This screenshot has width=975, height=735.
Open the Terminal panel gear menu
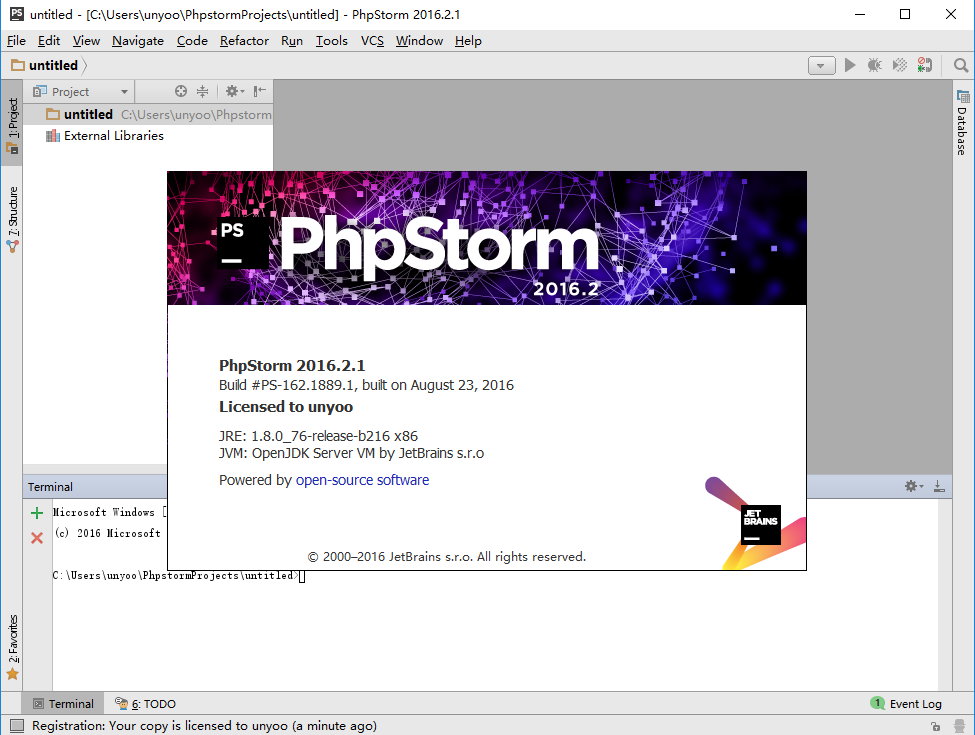(x=913, y=486)
